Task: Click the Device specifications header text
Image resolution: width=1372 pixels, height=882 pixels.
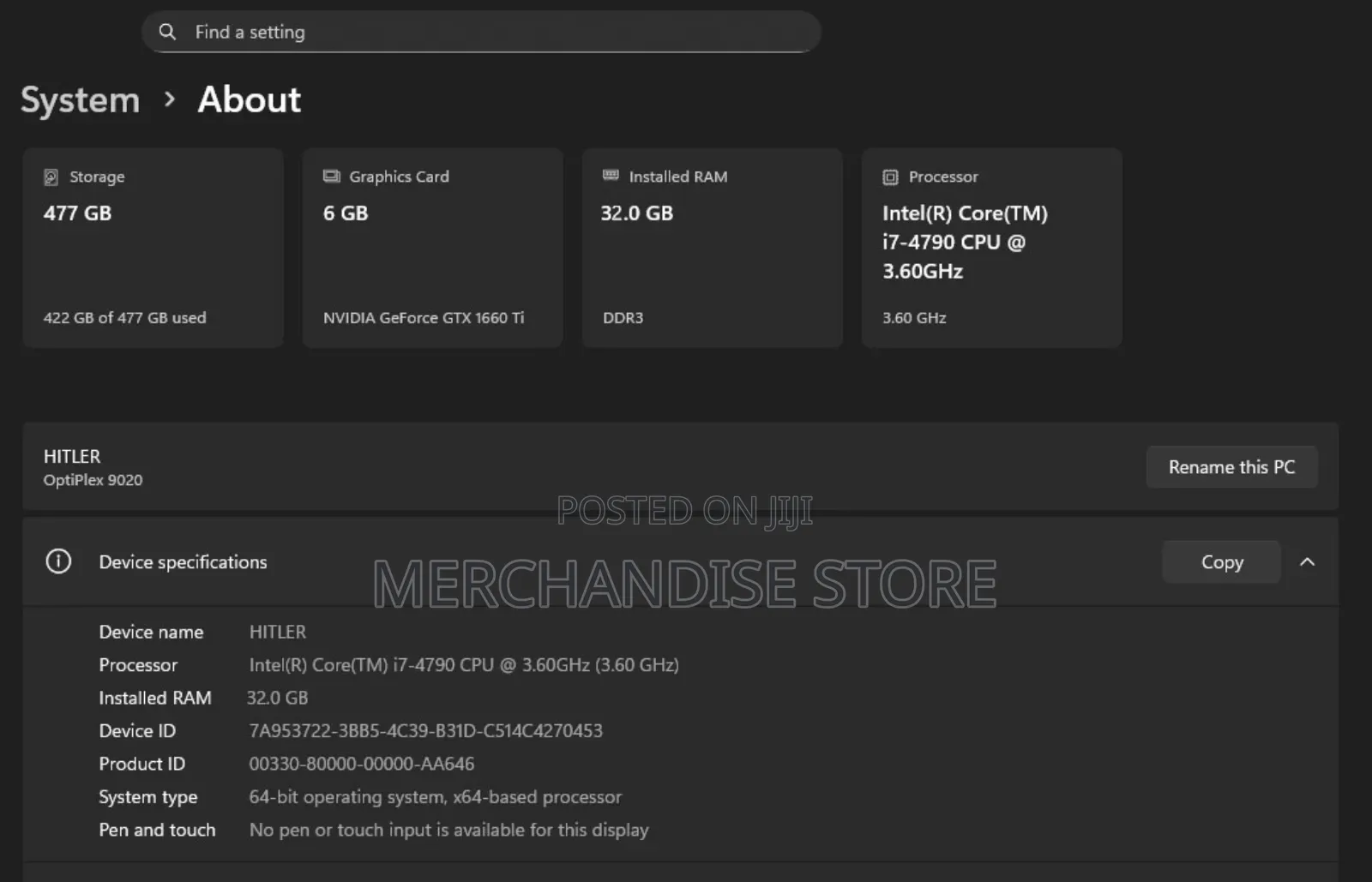Action: (183, 562)
